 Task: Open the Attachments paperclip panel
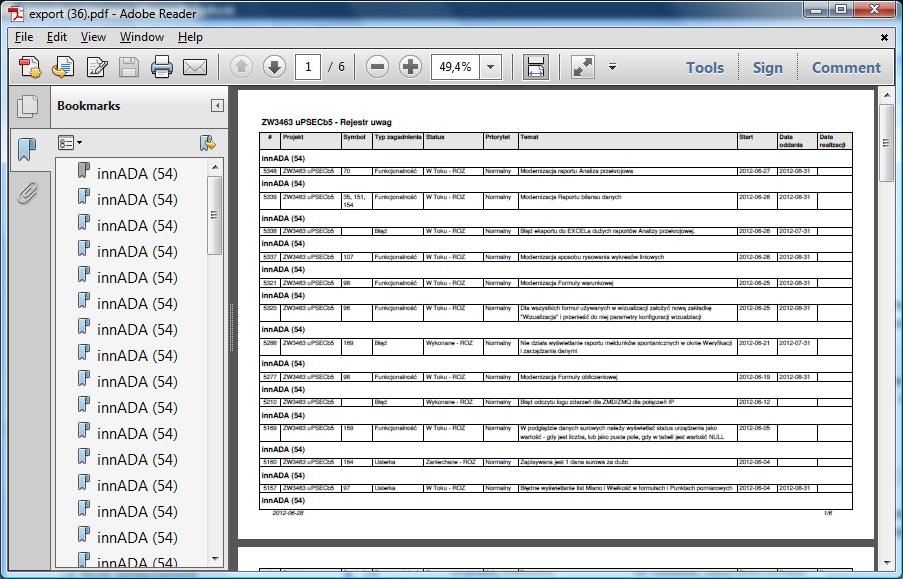coord(27,192)
